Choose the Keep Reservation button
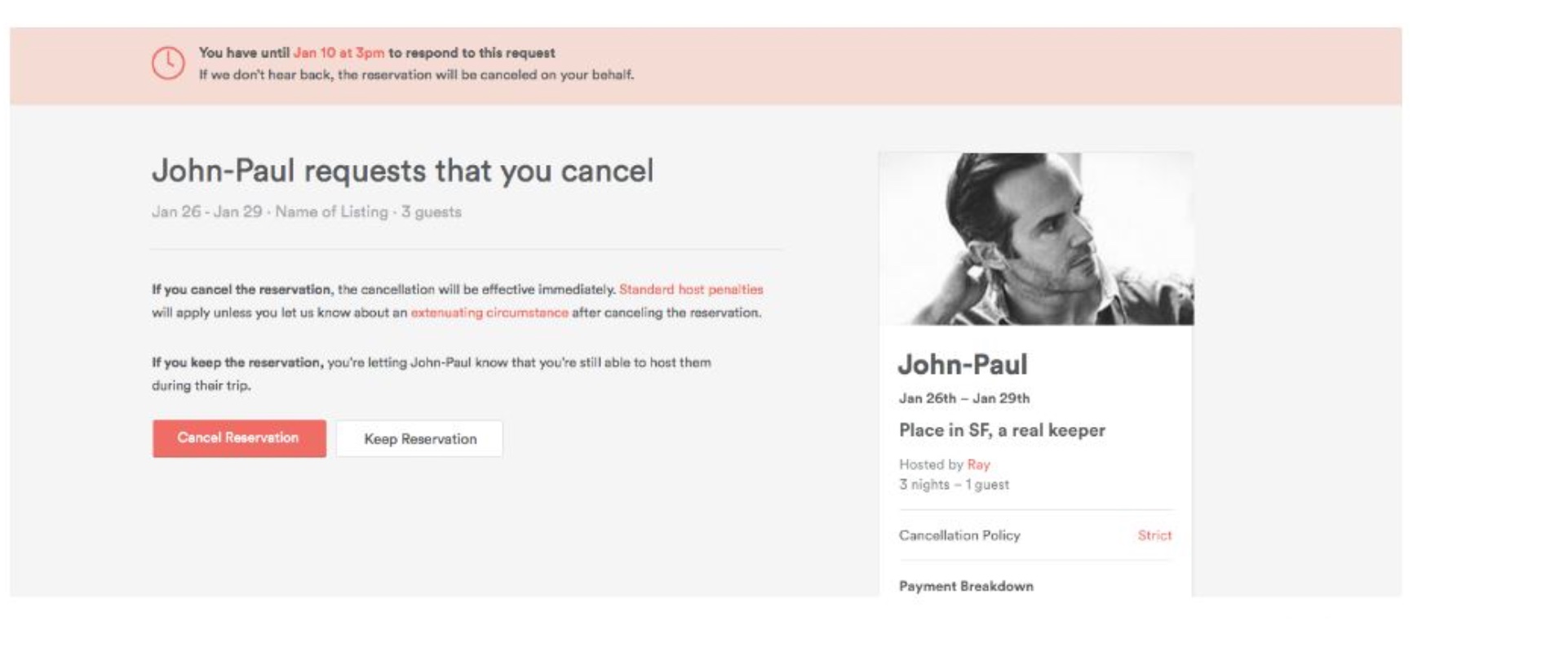Screen dimensions: 1568x648 [x=419, y=439]
